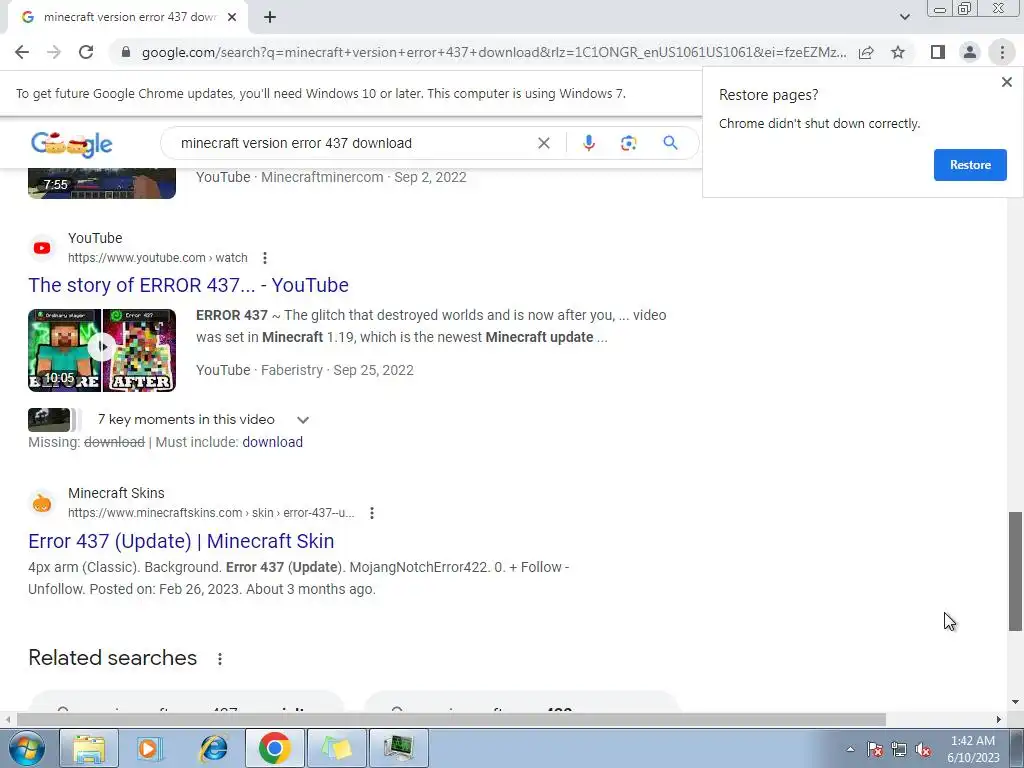Screen dimensions: 1024x768
Task: Click the muted volume tray icon
Action: click(x=923, y=749)
